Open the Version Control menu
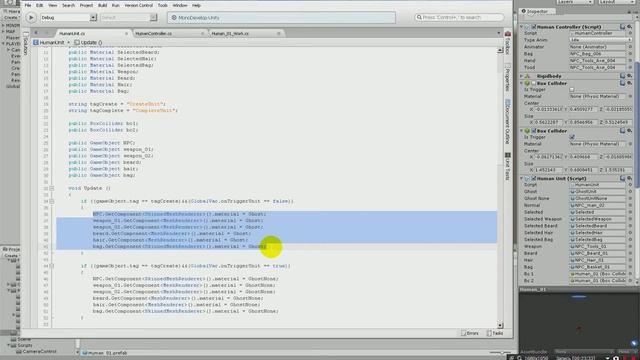The width and height of the screenshot is (640, 360). click(138, 5)
